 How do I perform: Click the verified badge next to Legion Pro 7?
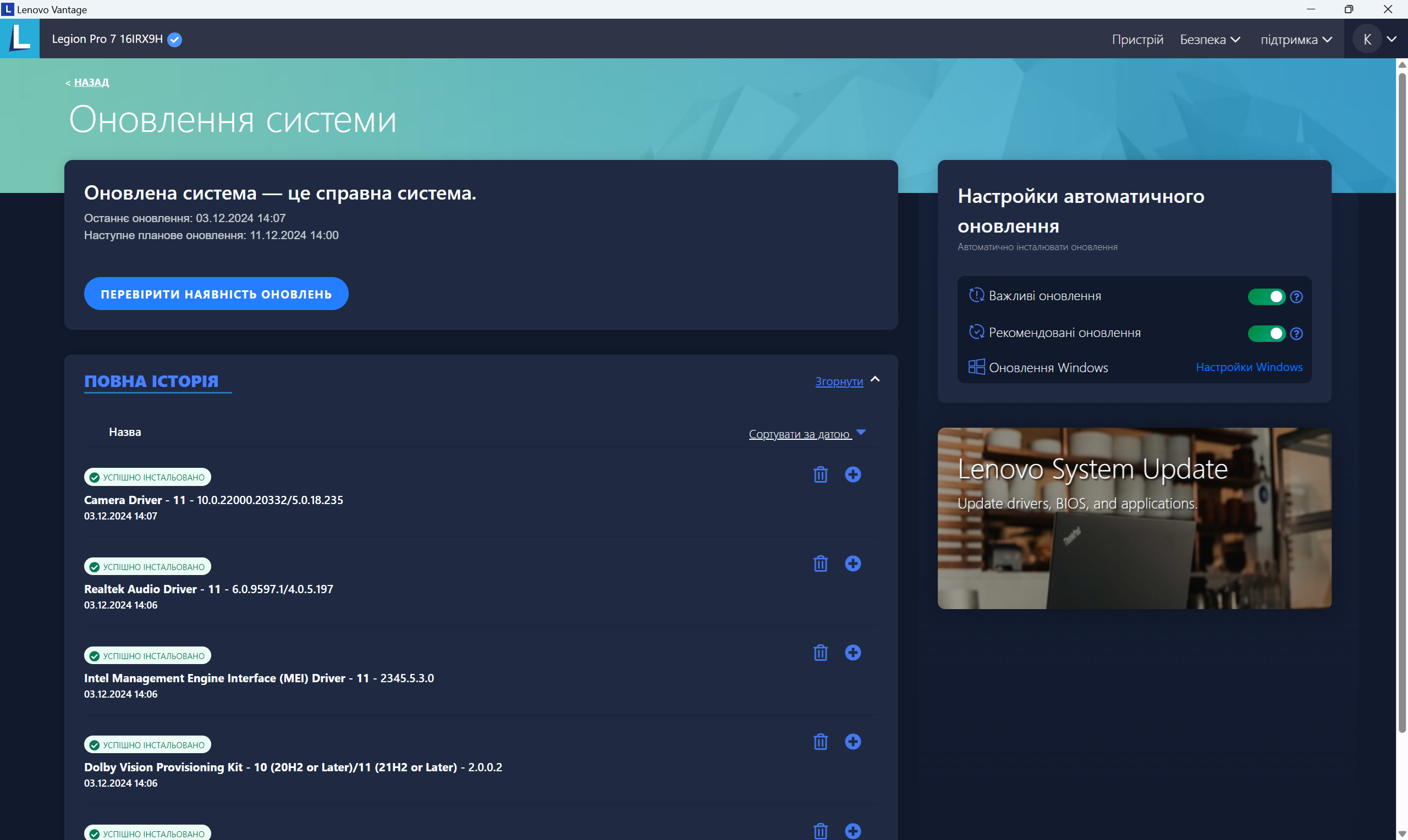click(x=175, y=40)
